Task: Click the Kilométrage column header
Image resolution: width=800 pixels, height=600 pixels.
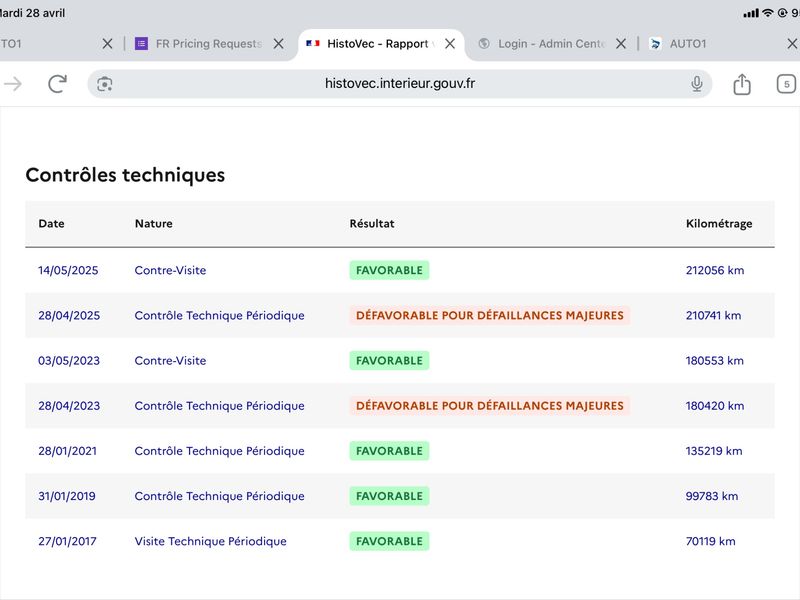Action: click(719, 223)
